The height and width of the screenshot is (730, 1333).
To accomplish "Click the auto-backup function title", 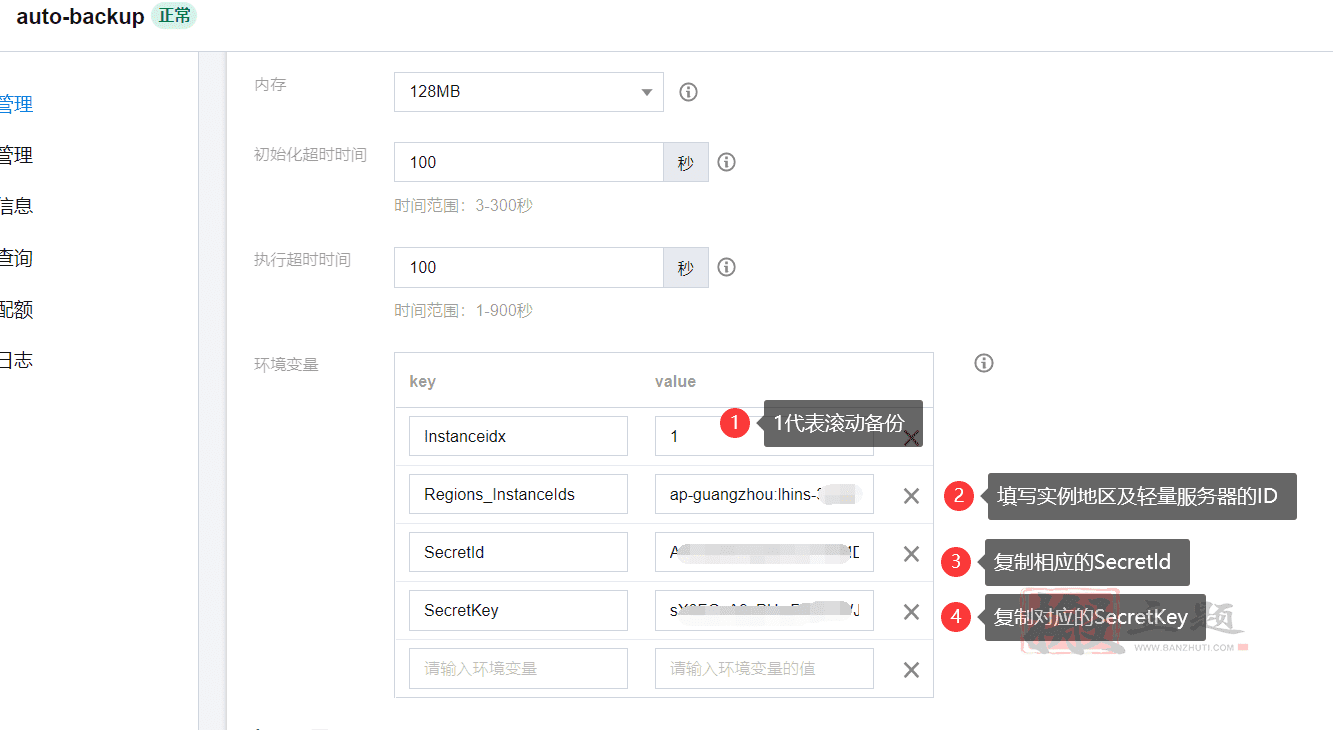I will pyautogui.click(x=80, y=17).
